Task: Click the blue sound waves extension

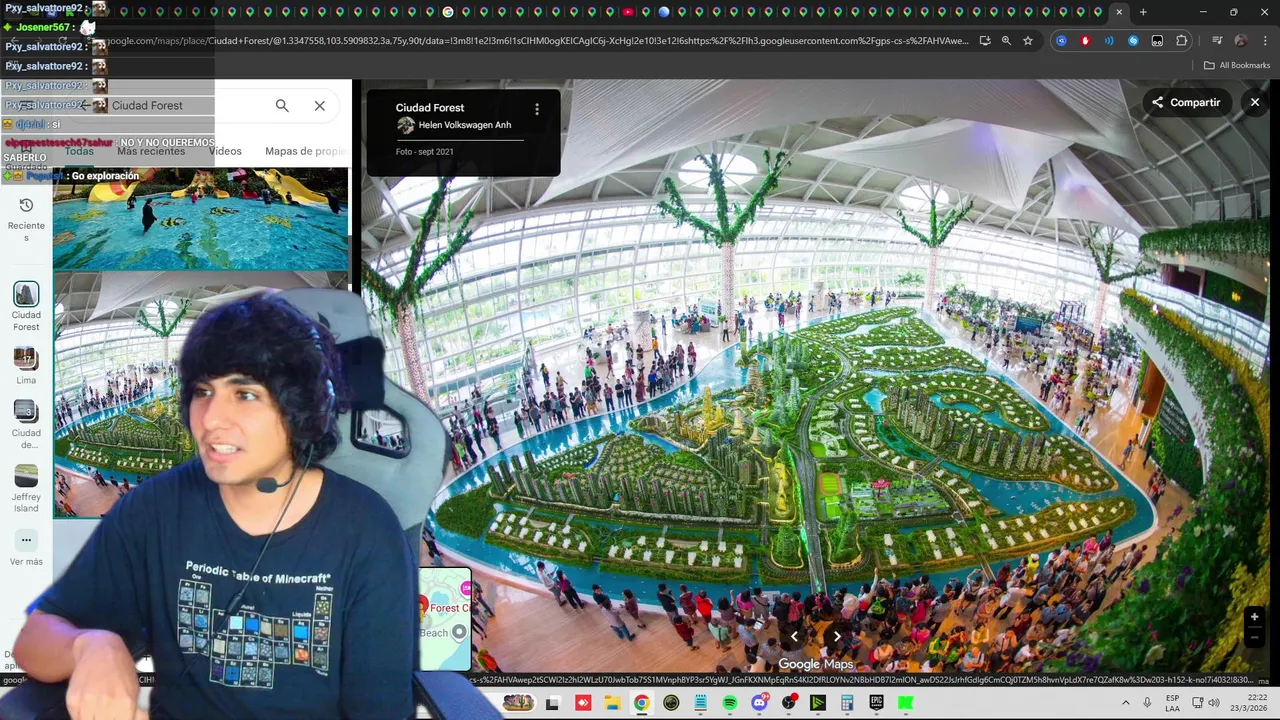Action: tap(1109, 41)
